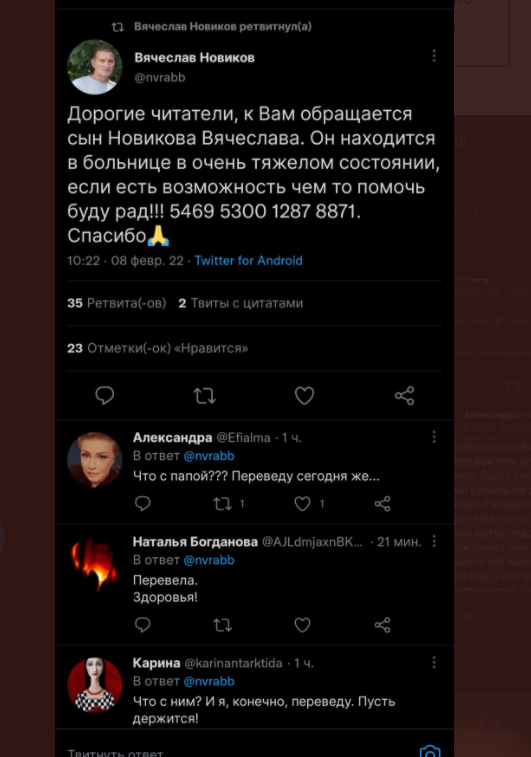This screenshot has height=757, width=531.
Task: Like Александра's reply with heart icon
Action: coord(303,504)
